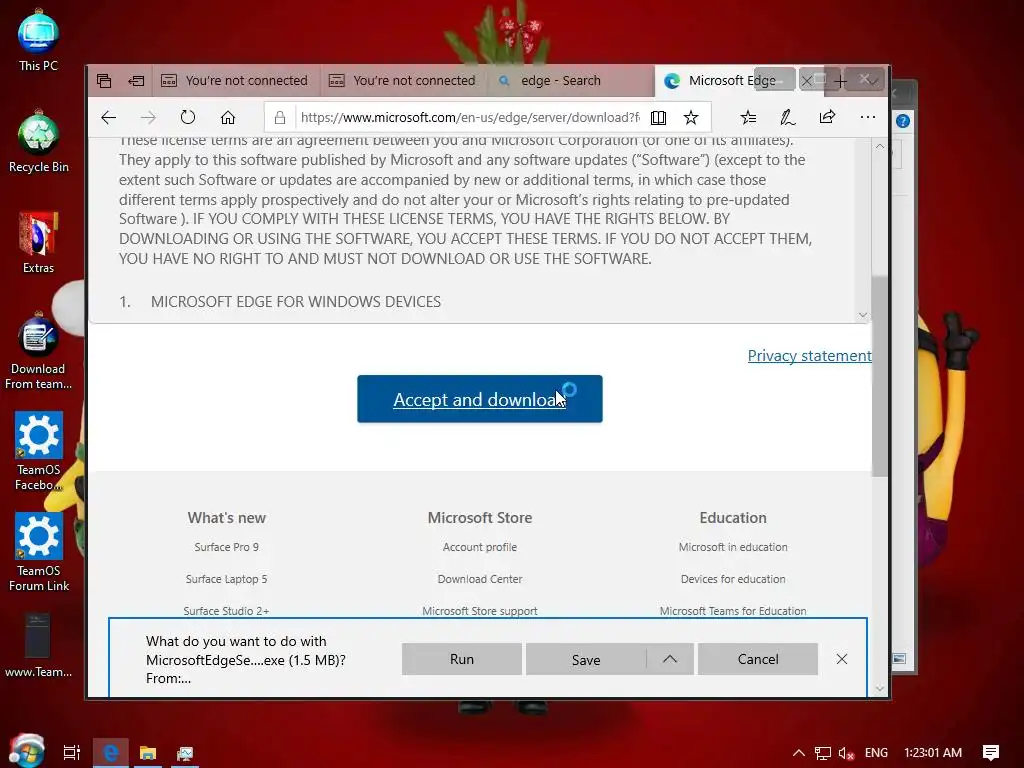
Task: Add page to favorites star
Action: tap(691, 118)
